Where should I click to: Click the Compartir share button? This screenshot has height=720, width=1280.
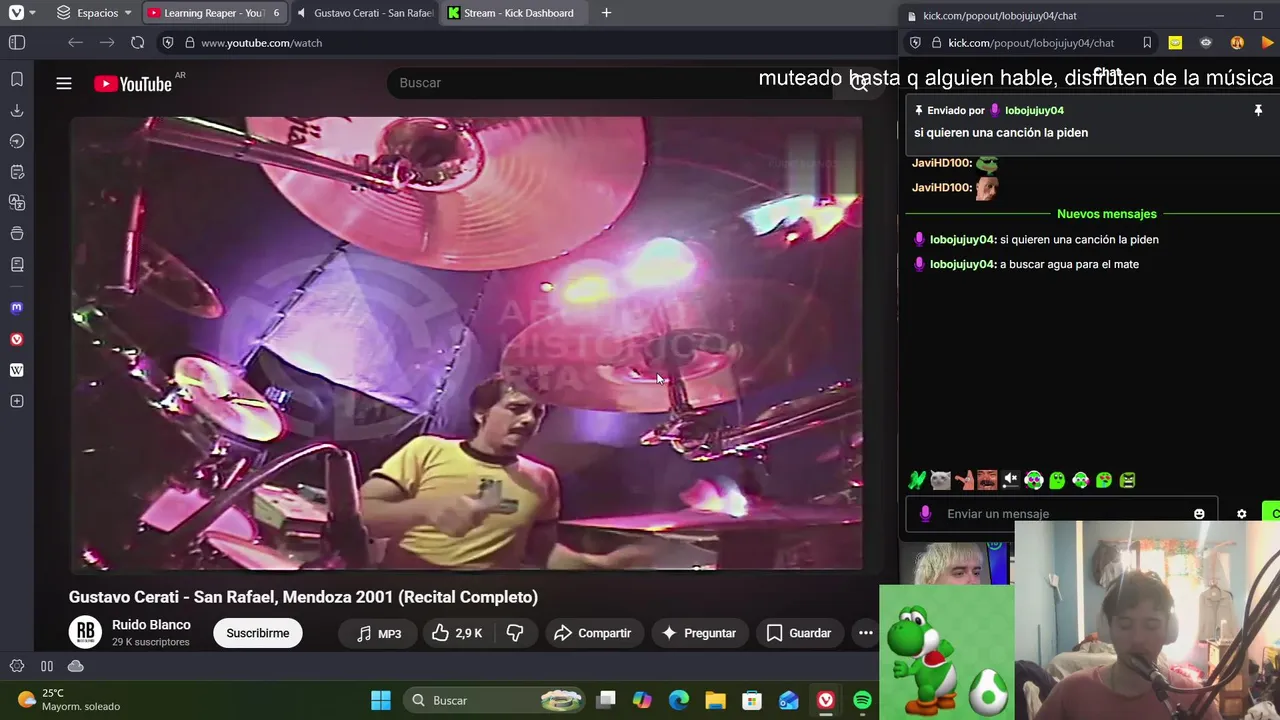point(593,633)
